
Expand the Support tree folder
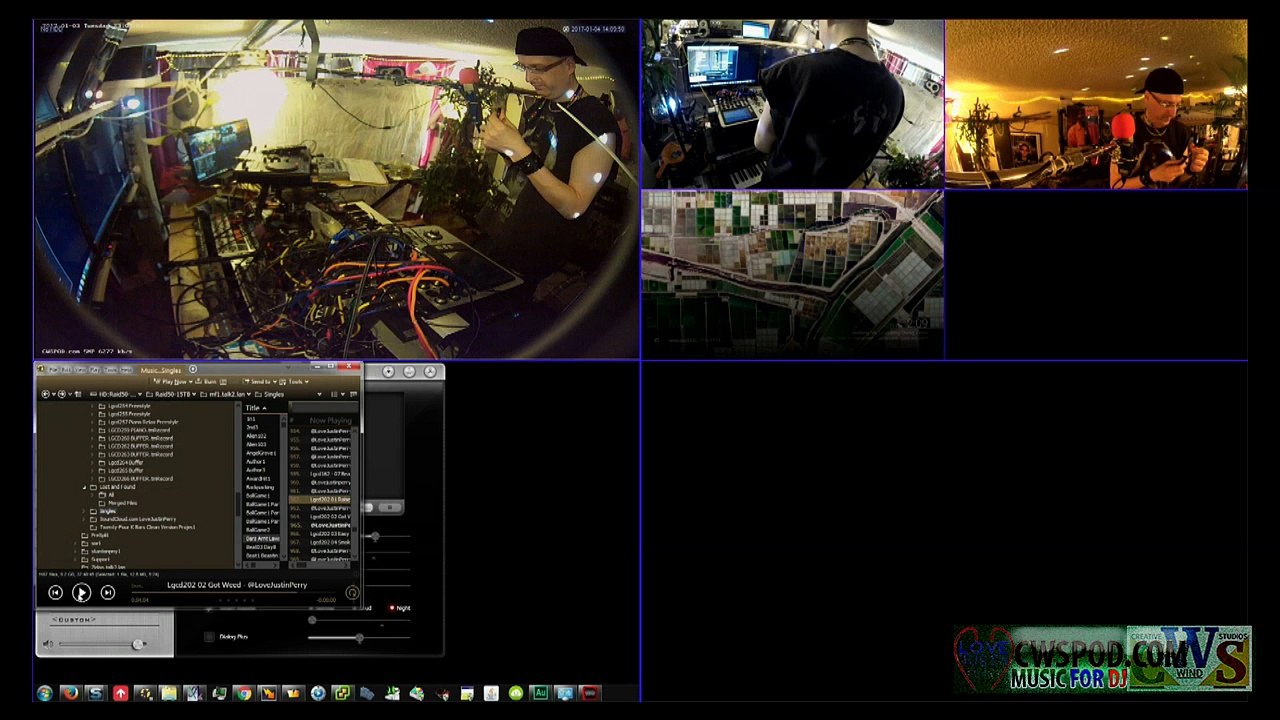point(75,560)
